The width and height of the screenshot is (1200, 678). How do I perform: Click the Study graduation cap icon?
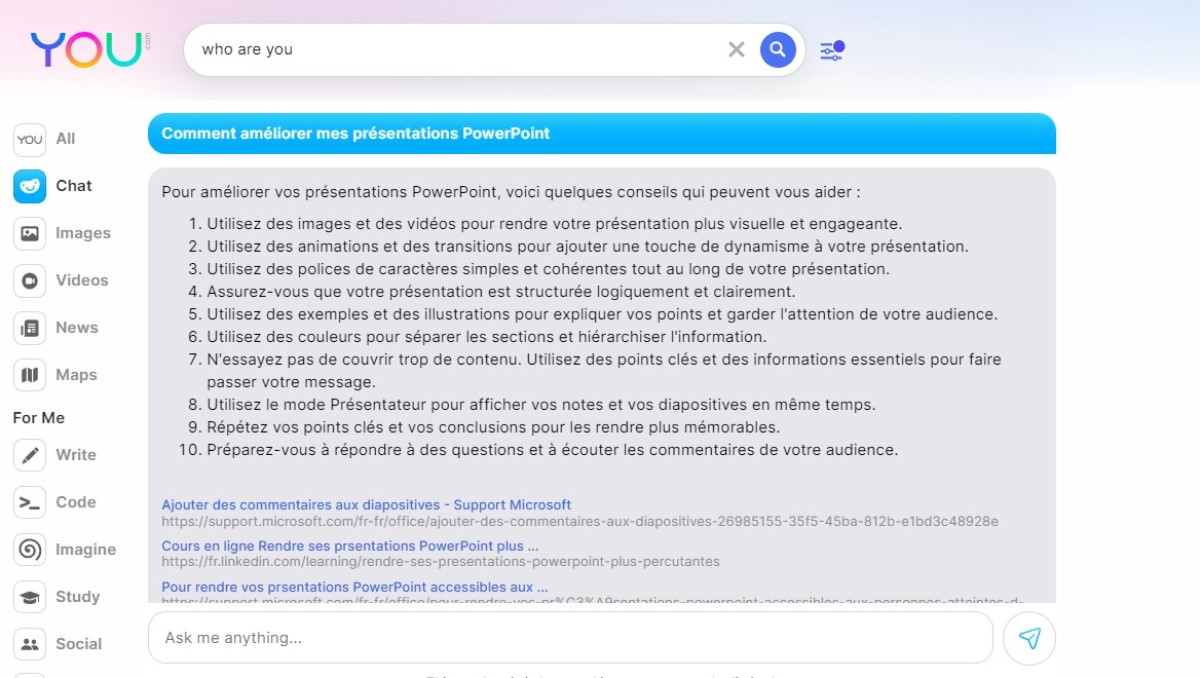coord(30,597)
